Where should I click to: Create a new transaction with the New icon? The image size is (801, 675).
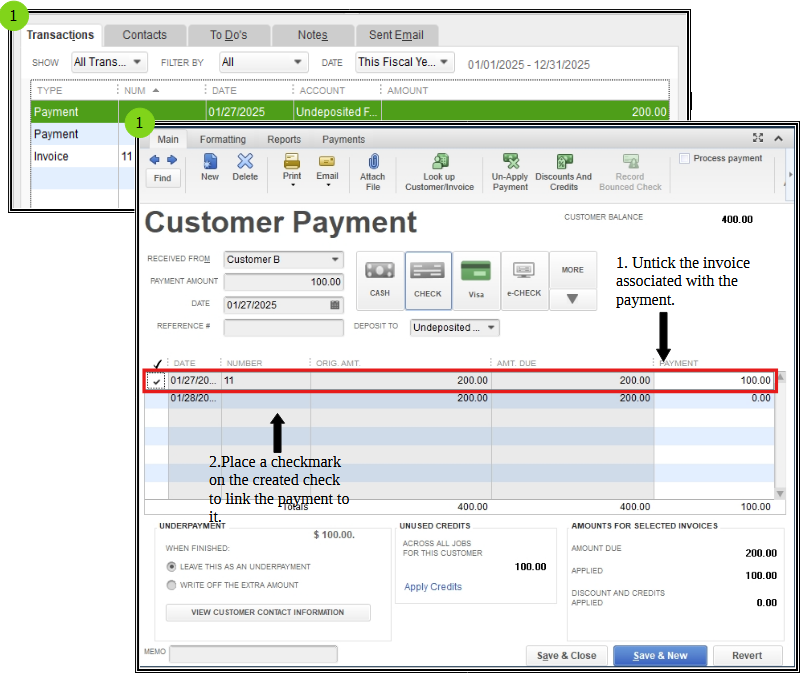point(209,168)
